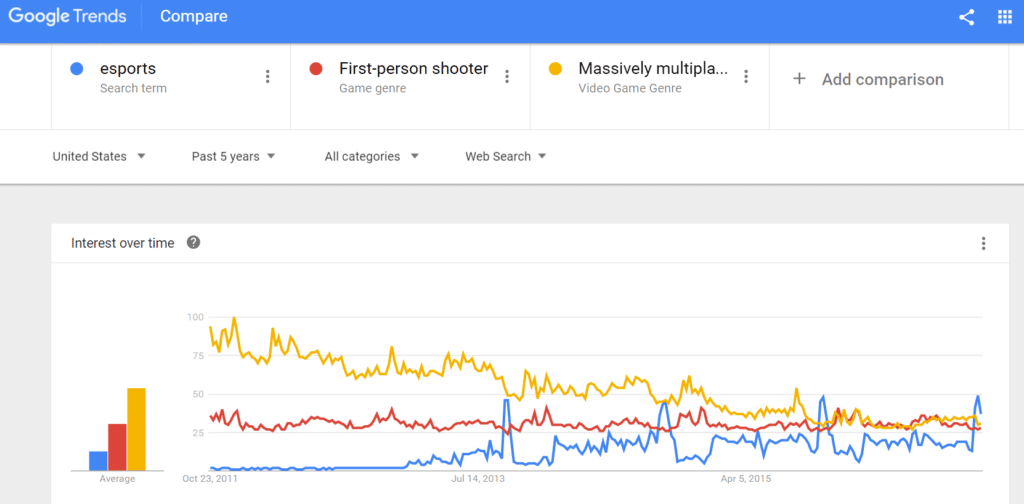Open the United States region dropdown
Image resolution: width=1024 pixels, height=504 pixels.
(x=99, y=157)
